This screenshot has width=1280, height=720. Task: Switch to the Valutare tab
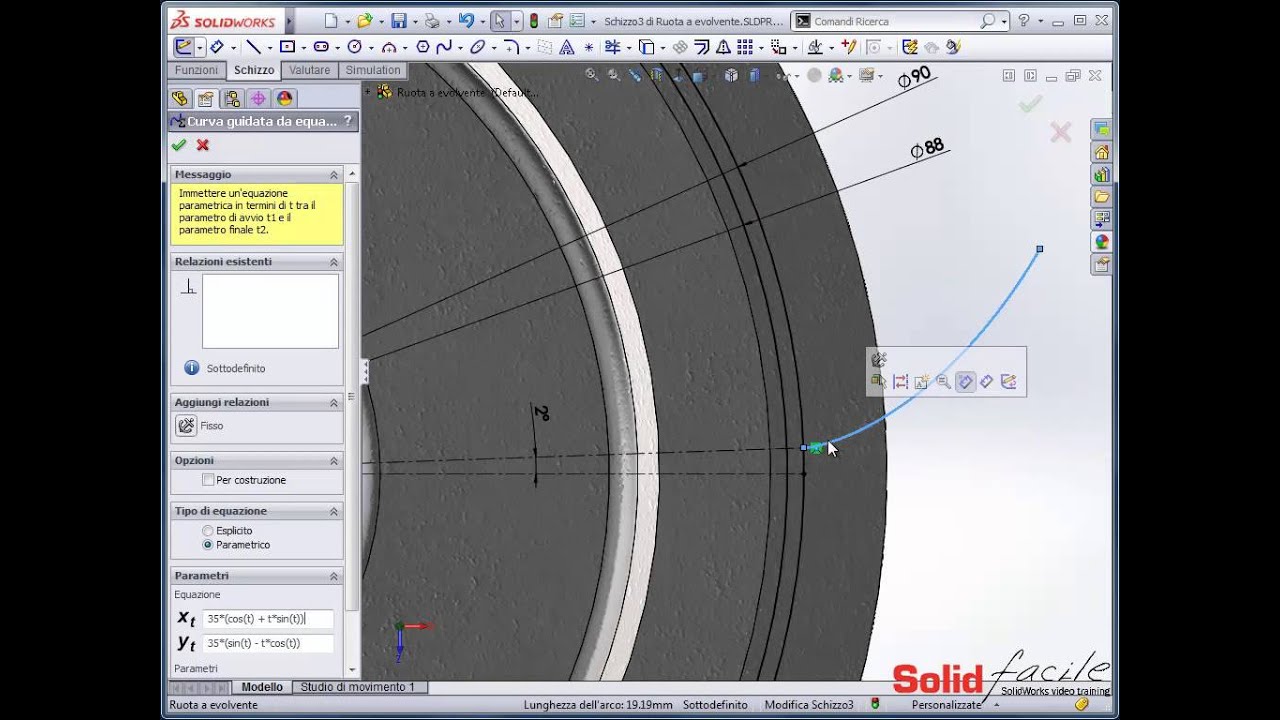point(310,70)
